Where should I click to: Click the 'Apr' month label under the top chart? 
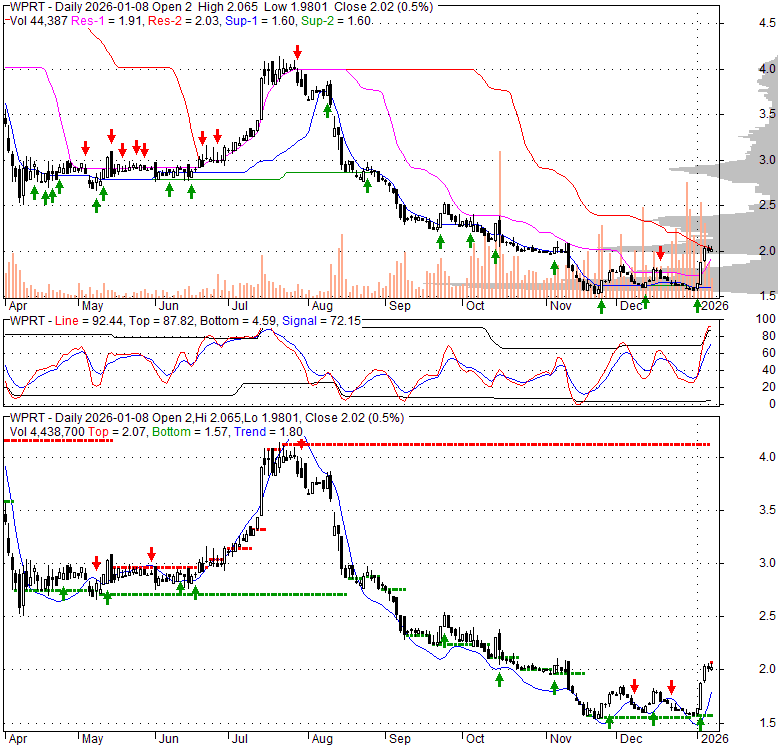click(x=18, y=306)
